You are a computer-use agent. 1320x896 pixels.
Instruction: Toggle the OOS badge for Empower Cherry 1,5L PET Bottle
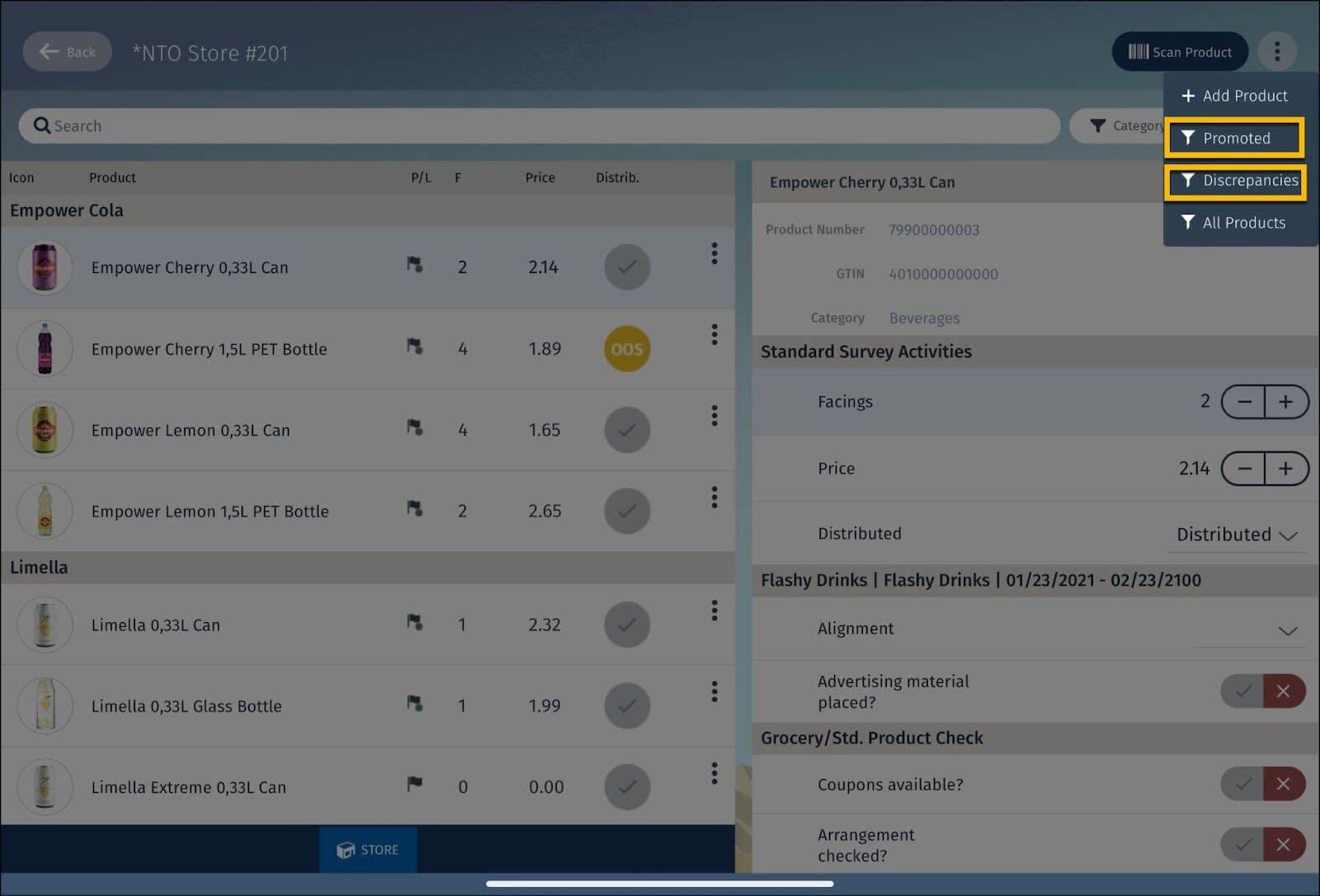[x=627, y=349]
